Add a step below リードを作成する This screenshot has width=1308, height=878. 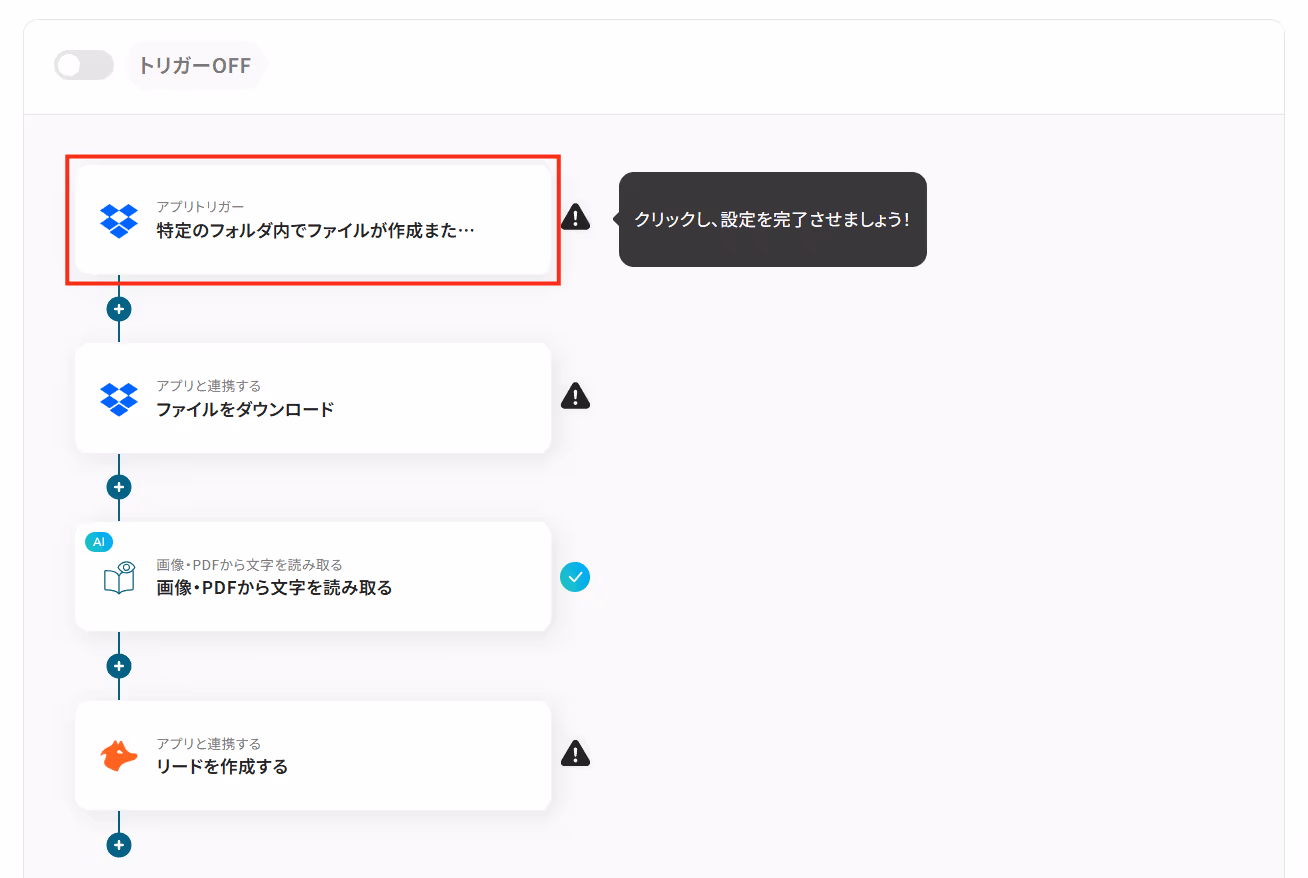119,845
